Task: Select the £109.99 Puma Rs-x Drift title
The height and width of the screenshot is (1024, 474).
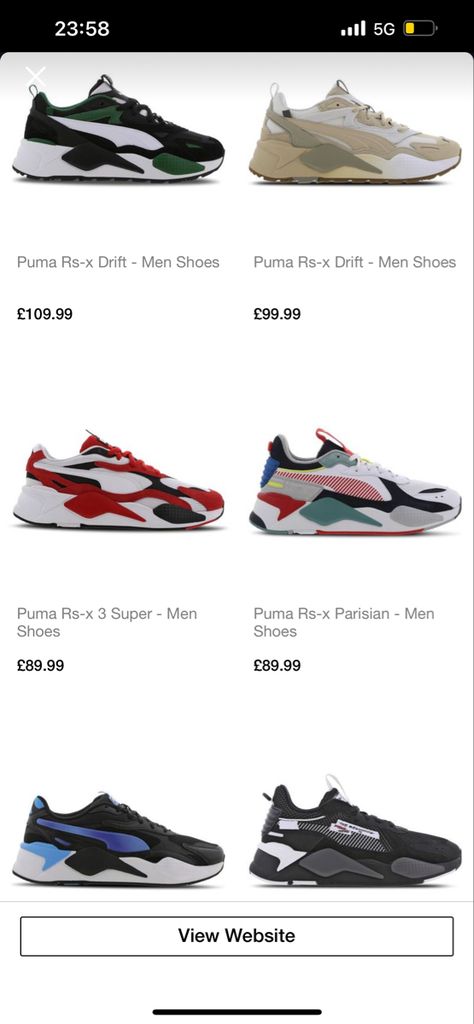Action: 118,262
